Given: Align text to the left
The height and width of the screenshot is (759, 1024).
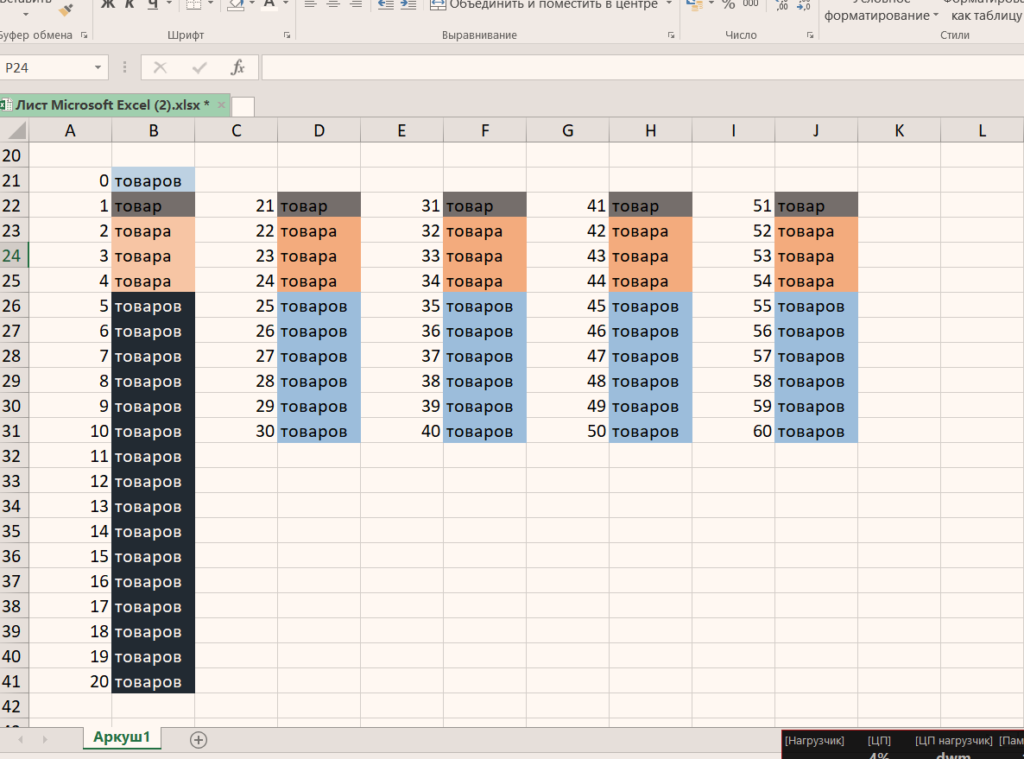Looking at the screenshot, I should click(310, 5).
